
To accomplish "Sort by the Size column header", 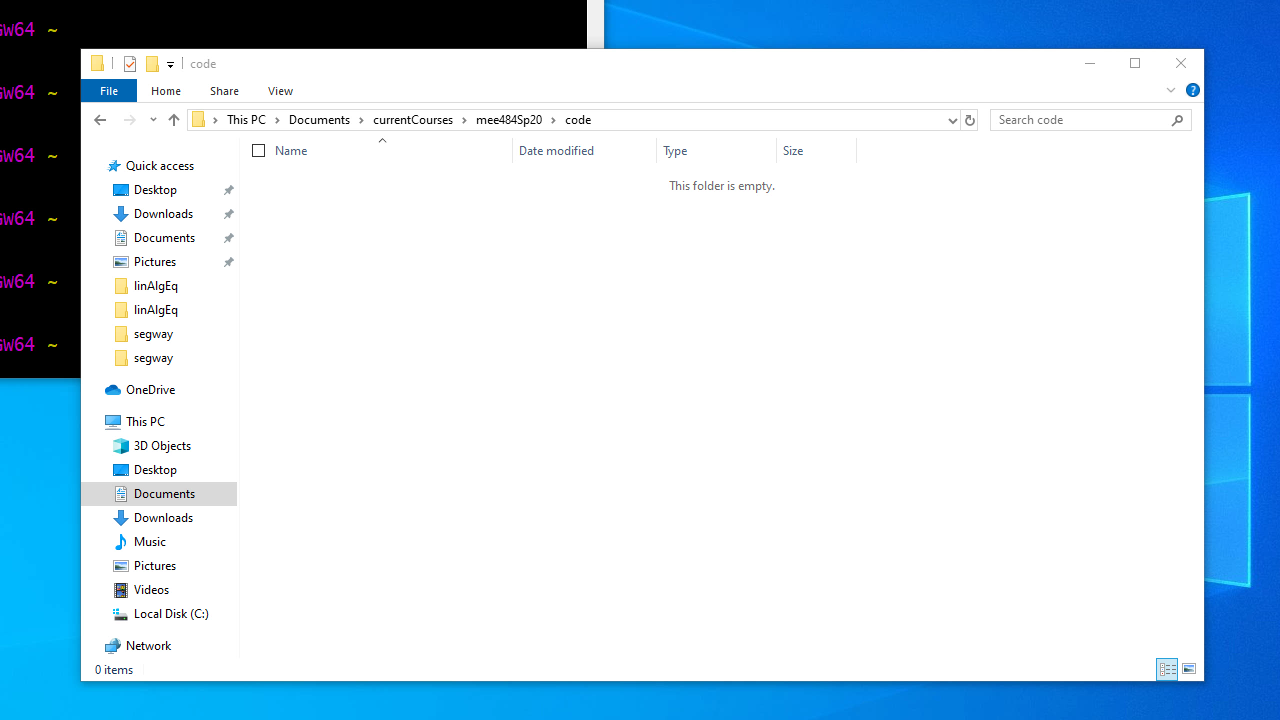I will (x=793, y=151).
